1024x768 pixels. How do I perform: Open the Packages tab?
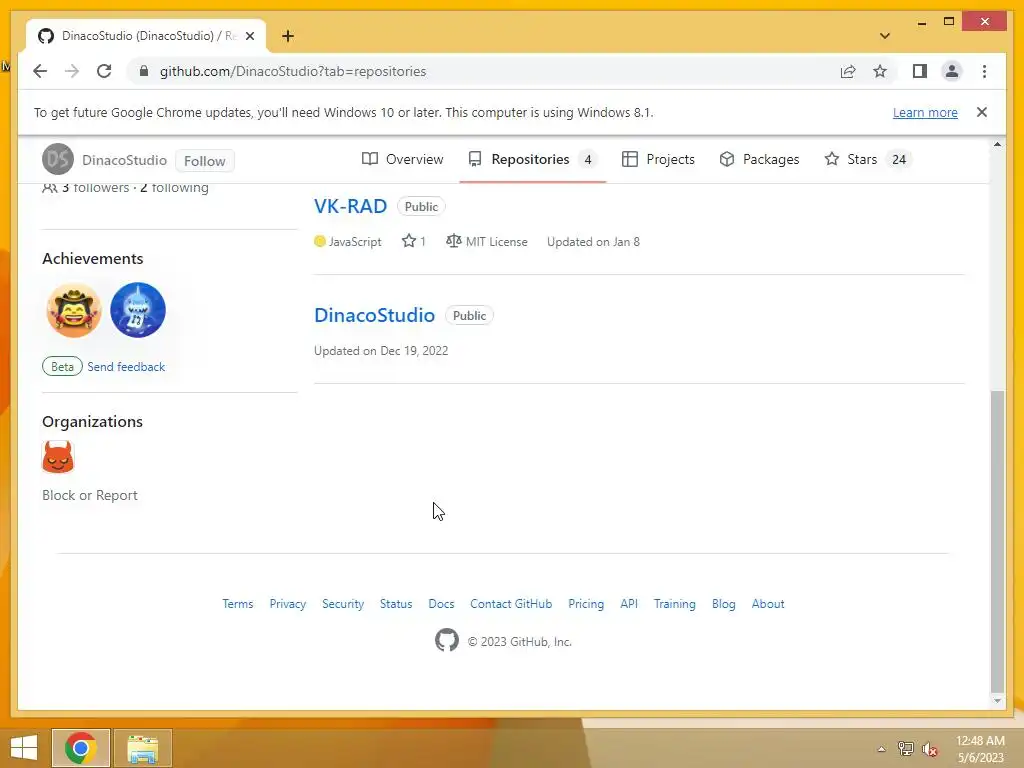[759, 159]
